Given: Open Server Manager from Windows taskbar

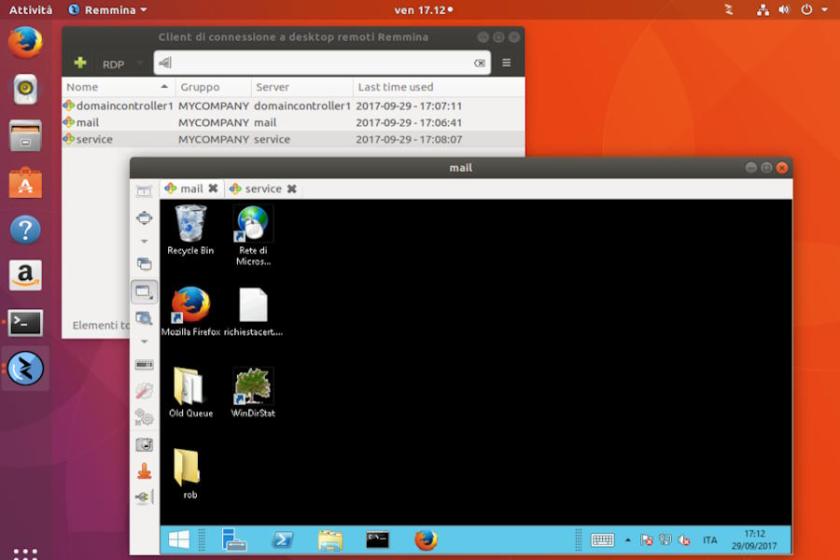Looking at the screenshot, I should pyautogui.click(x=234, y=540).
